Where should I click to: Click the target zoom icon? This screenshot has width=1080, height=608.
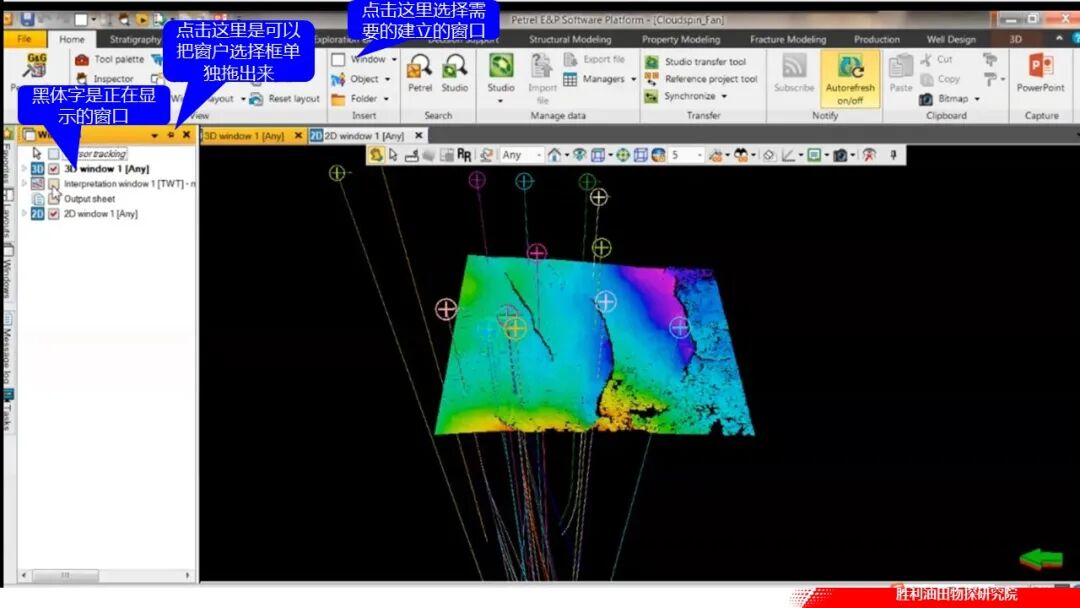click(x=623, y=155)
